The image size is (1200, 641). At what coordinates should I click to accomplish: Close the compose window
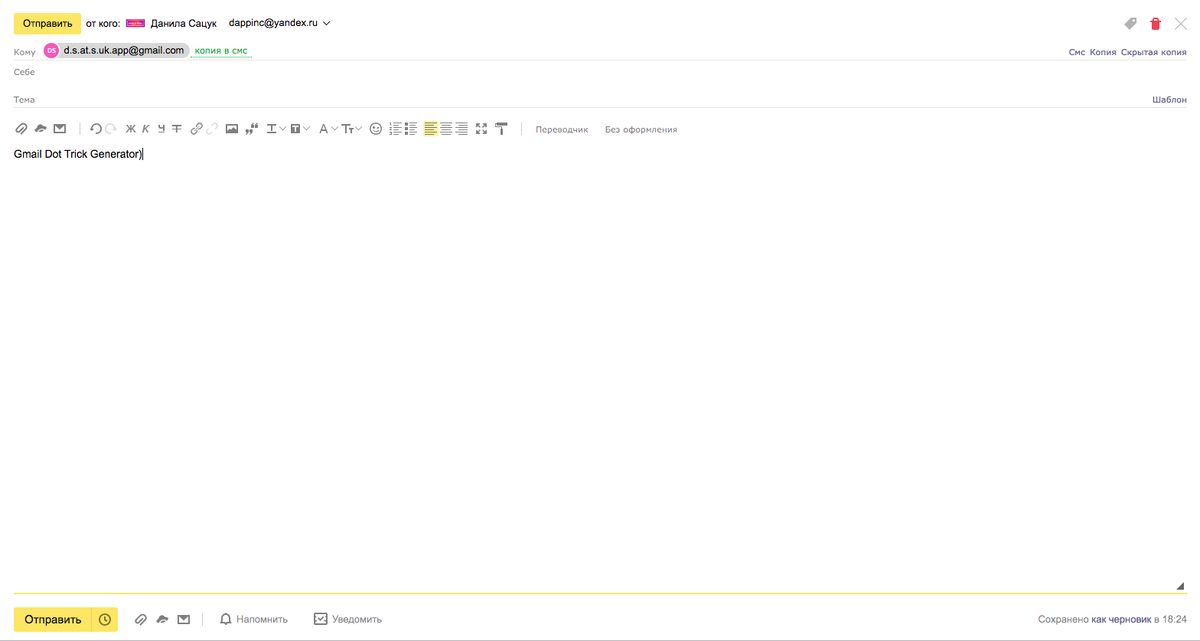[1181, 23]
